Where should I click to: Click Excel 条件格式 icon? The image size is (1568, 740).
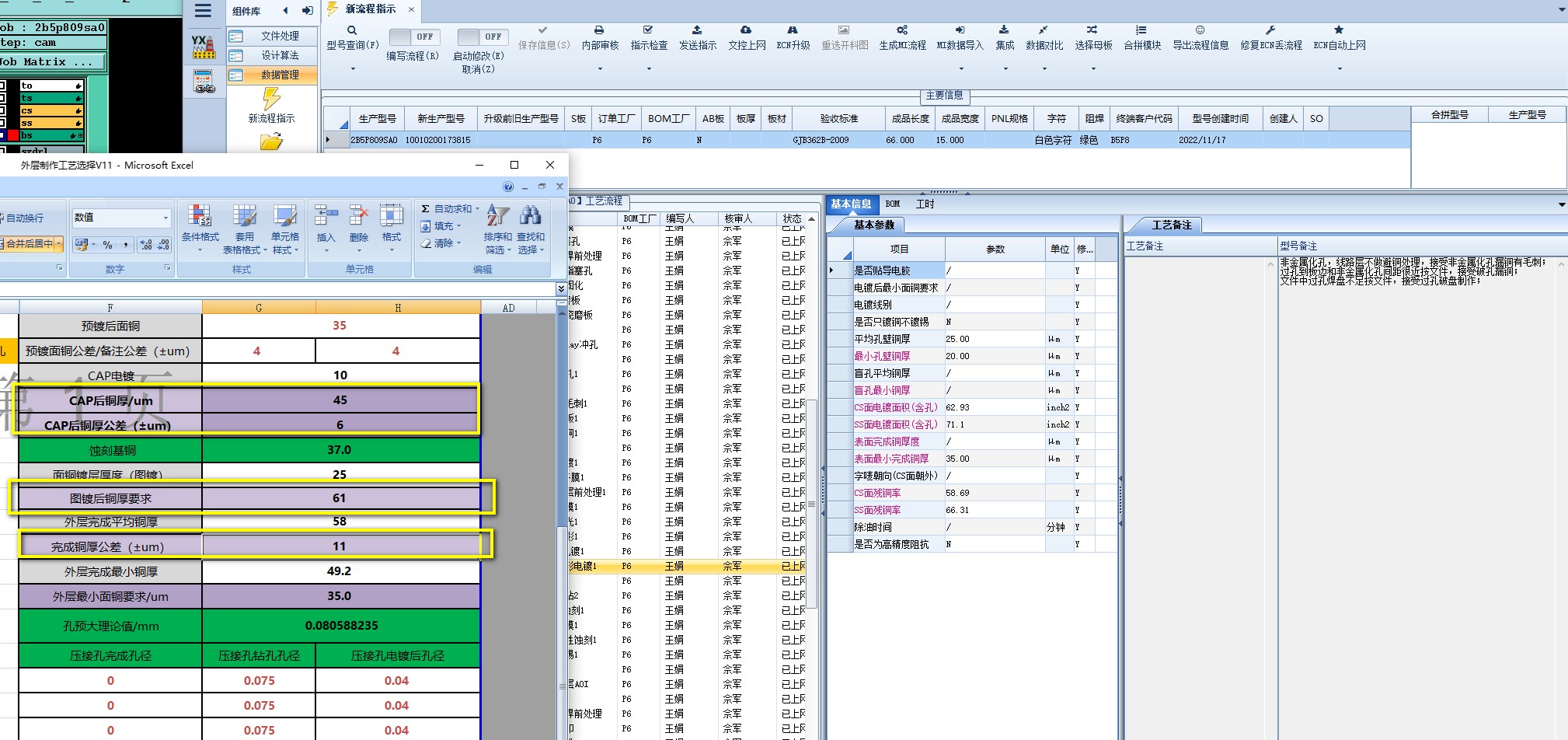200,216
